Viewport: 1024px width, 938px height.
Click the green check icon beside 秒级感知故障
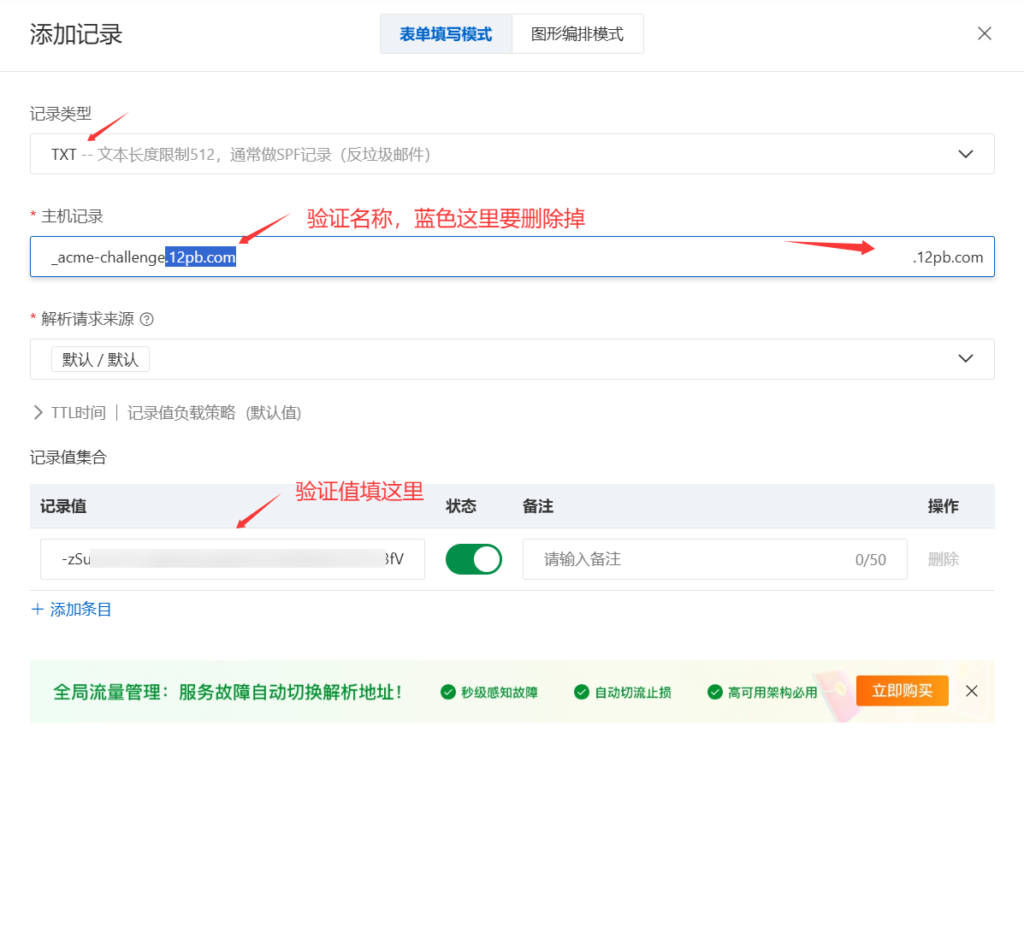447,691
